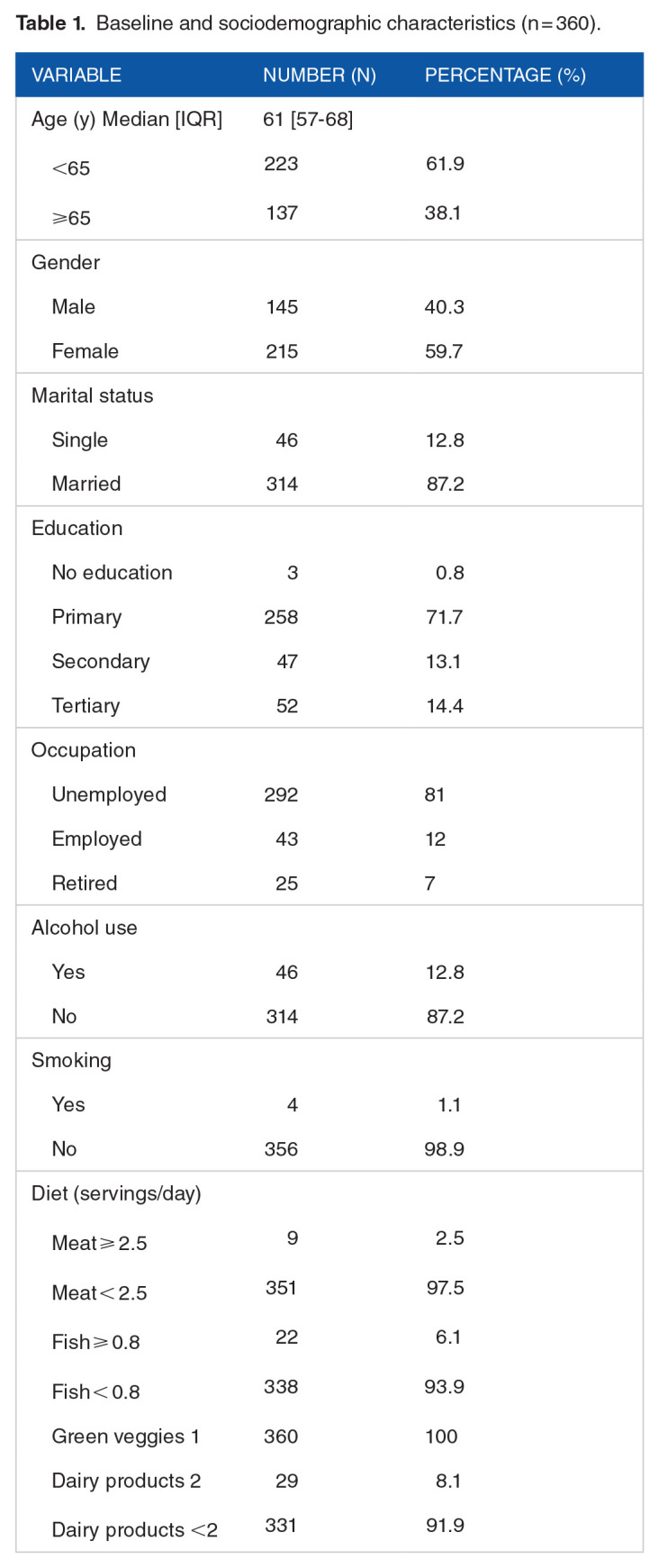This screenshot has width=659, height=1568.
Task: Select the Diet (servings/day) heading
Action: click(x=116, y=1193)
